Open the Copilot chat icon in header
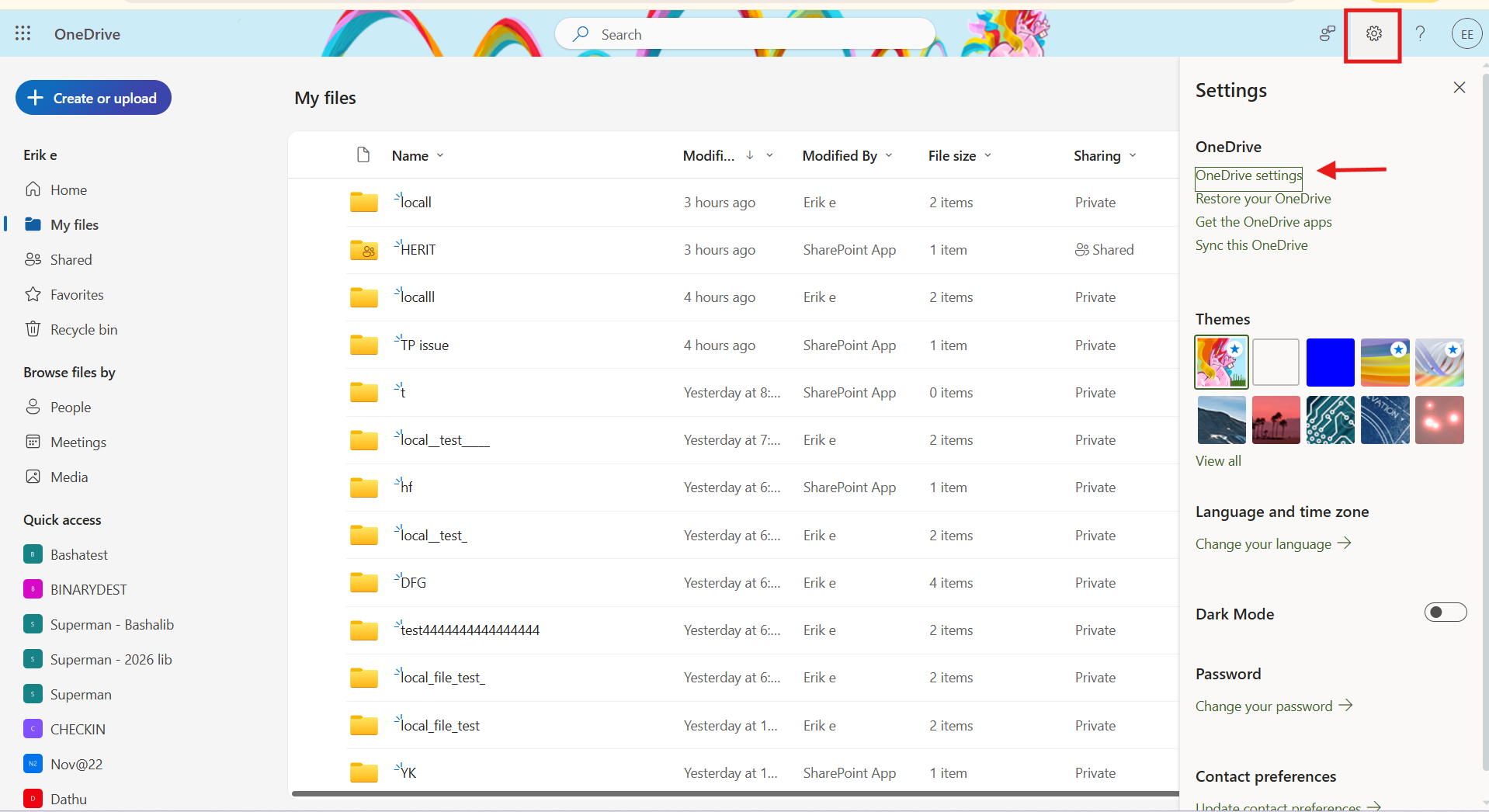Screen dimensions: 1489x812 click(x=1328, y=33)
